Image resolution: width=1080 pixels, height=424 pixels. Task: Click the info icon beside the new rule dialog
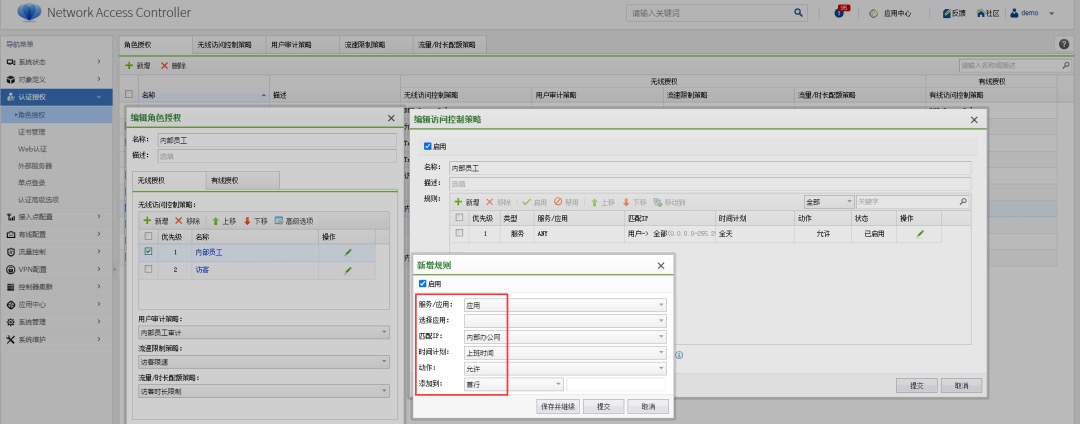tap(680, 354)
